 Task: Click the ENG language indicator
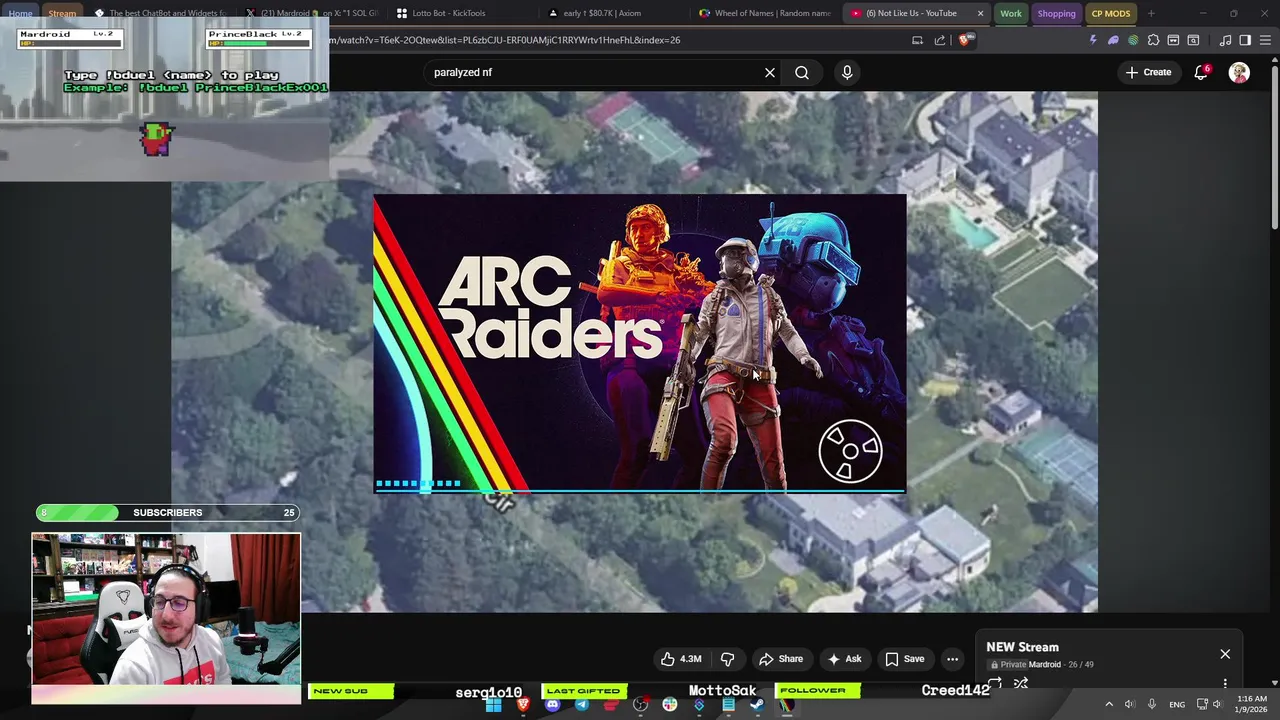(1177, 704)
